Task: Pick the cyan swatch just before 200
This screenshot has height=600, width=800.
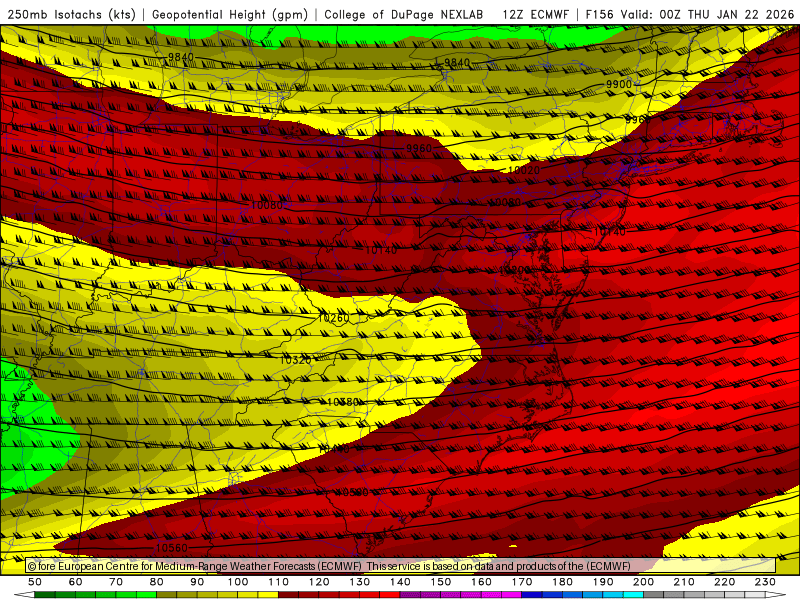Action: coord(633,595)
